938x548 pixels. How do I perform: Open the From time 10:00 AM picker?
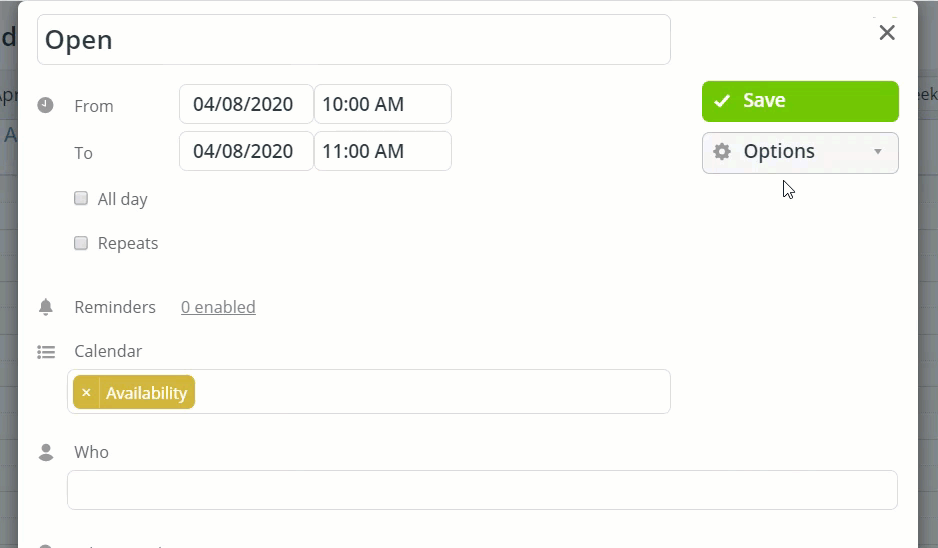coord(382,104)
